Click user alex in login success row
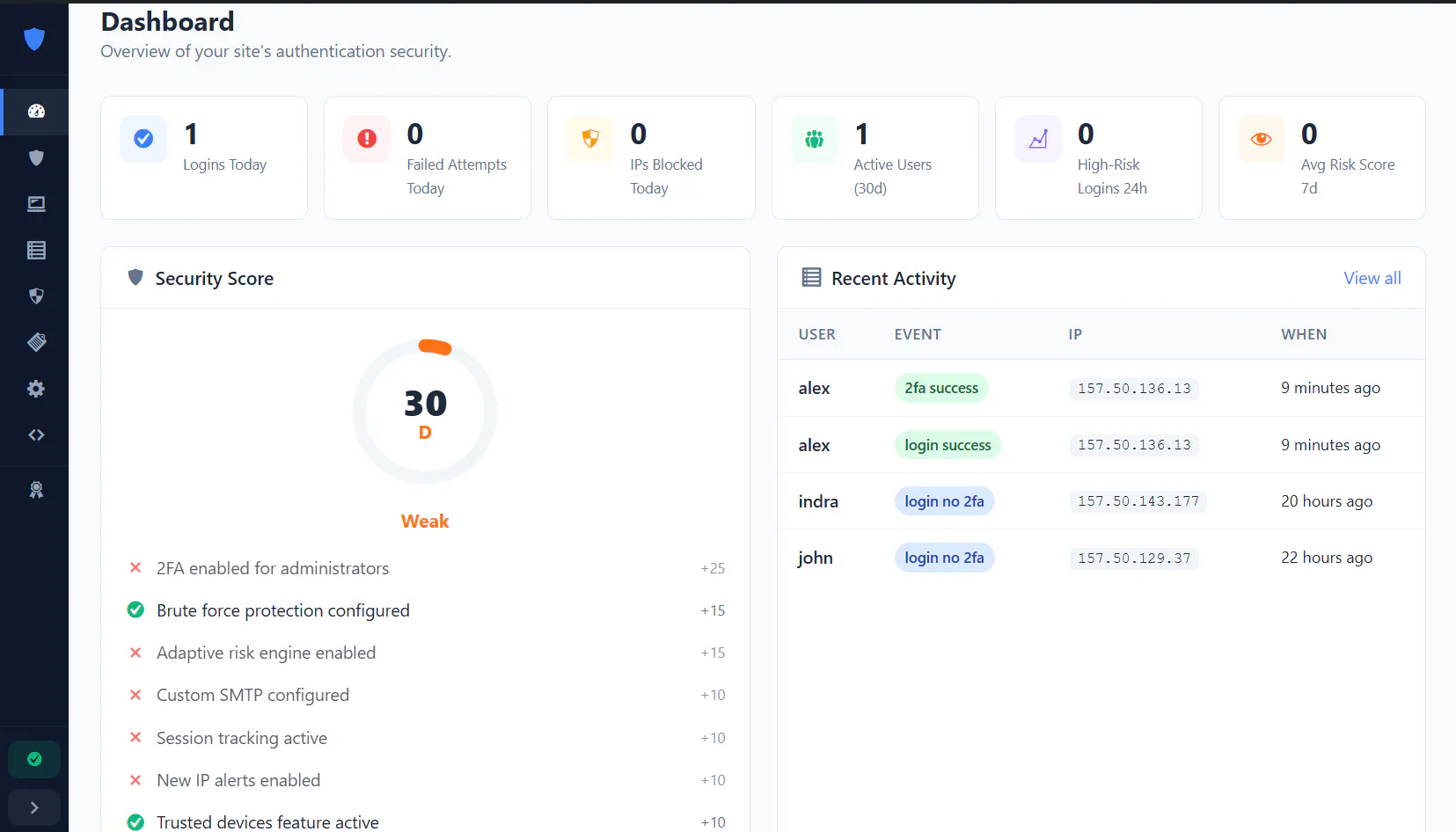 tap(814, 445)
